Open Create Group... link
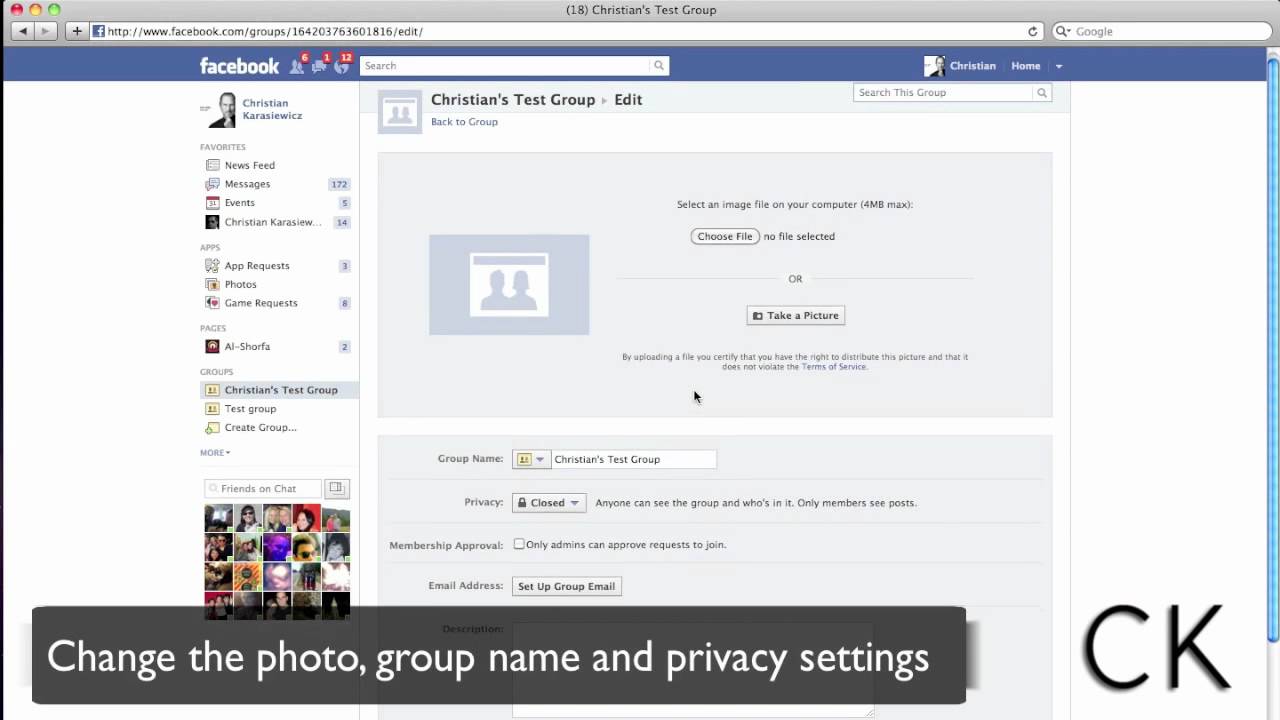Viewport: 1280px width, 720px height. (x=260, y=428)
